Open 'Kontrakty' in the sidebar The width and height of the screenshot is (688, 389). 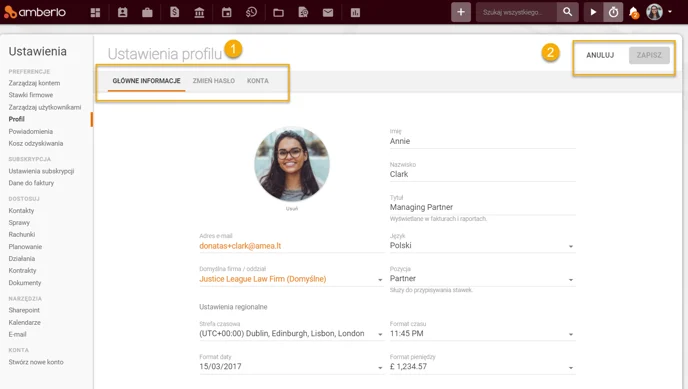click(x=22, y=271)
